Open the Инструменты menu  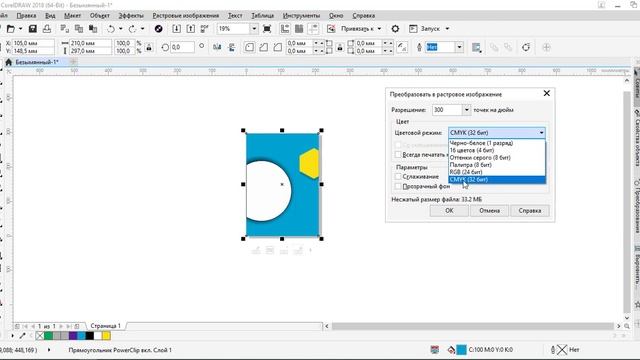pos(301,16)
